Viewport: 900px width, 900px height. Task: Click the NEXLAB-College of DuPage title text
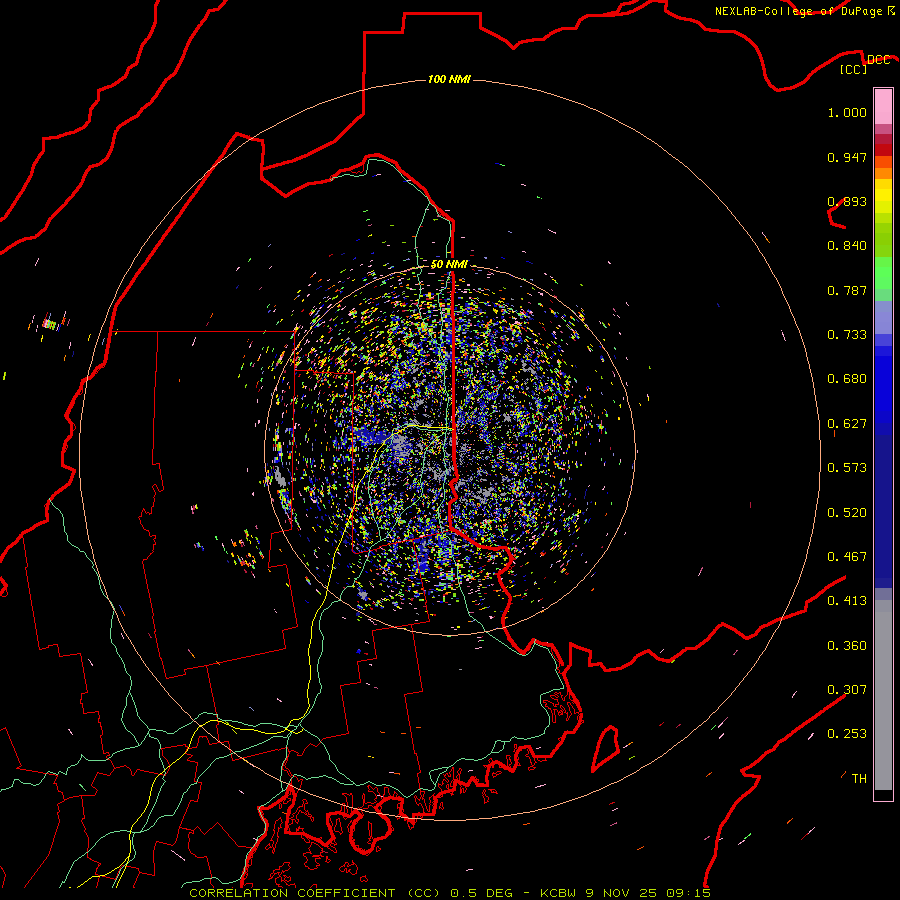798,11
